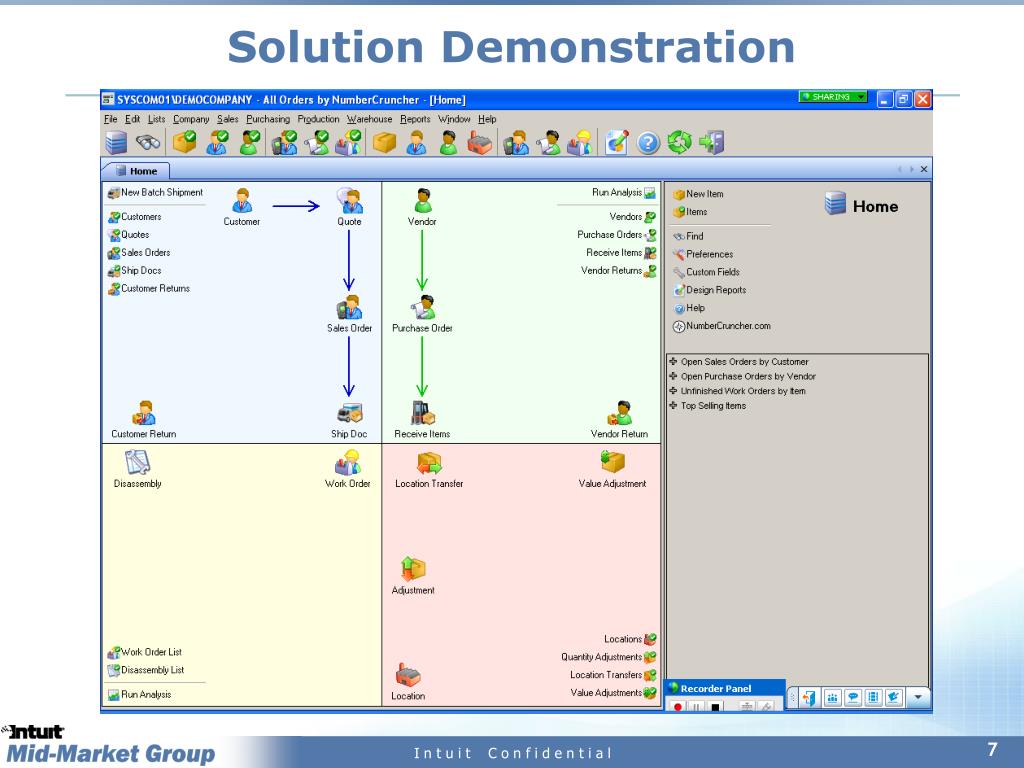1024x768 pixels.
Task: Open the Purchase Order workflow icon
Action: click(x=423, y=307)
